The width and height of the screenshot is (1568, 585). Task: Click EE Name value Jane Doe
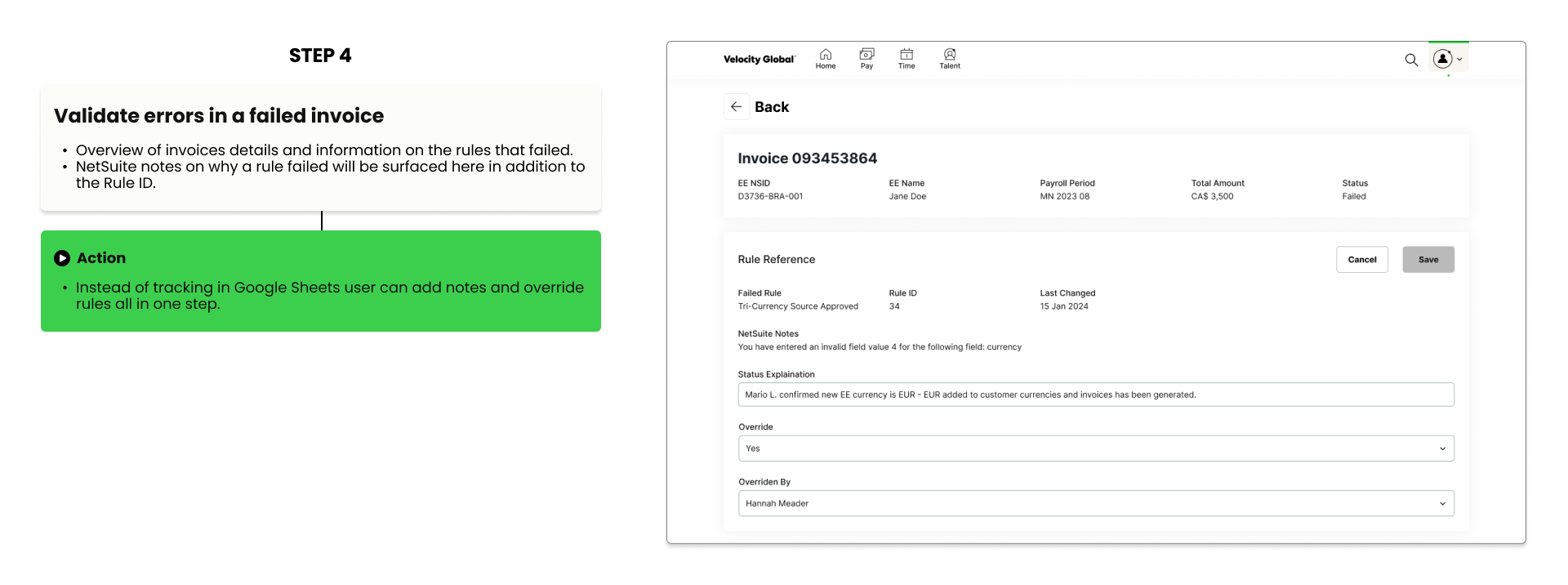(907, 196)
